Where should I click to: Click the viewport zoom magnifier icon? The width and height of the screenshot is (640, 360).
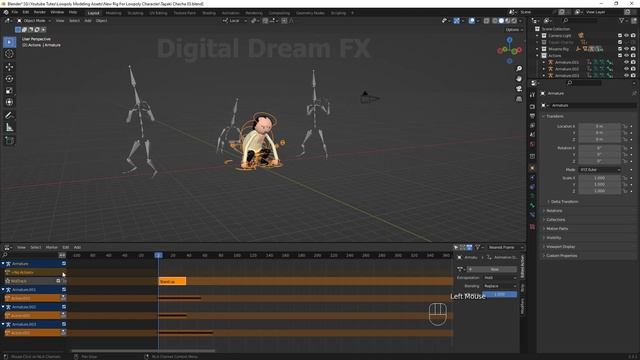519,69
